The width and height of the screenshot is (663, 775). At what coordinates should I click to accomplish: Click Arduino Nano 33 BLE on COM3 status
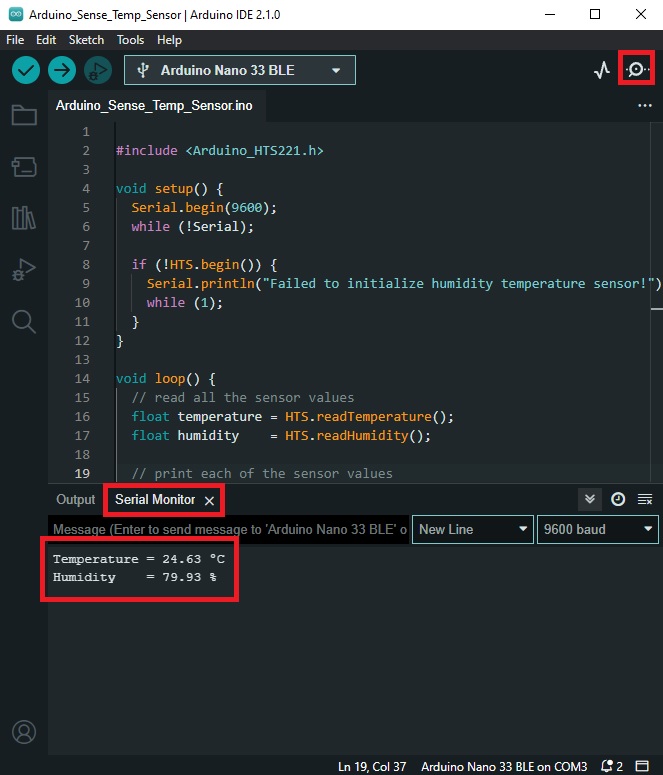pyautogui.click(x=504, y=766)
